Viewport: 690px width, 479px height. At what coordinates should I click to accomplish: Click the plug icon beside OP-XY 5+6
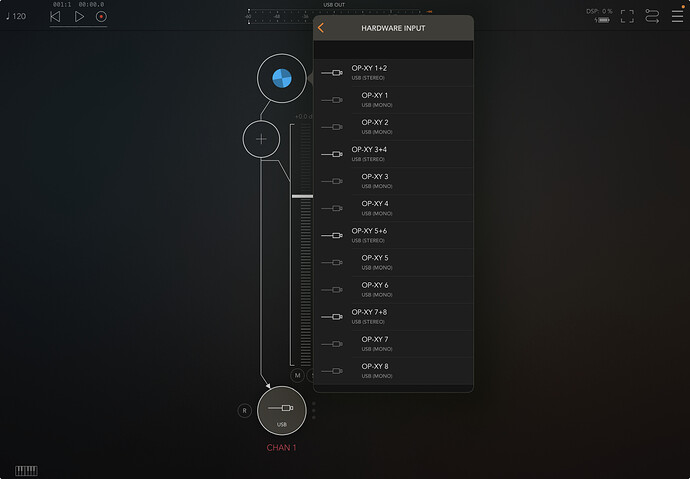click(x=332, y=235)
